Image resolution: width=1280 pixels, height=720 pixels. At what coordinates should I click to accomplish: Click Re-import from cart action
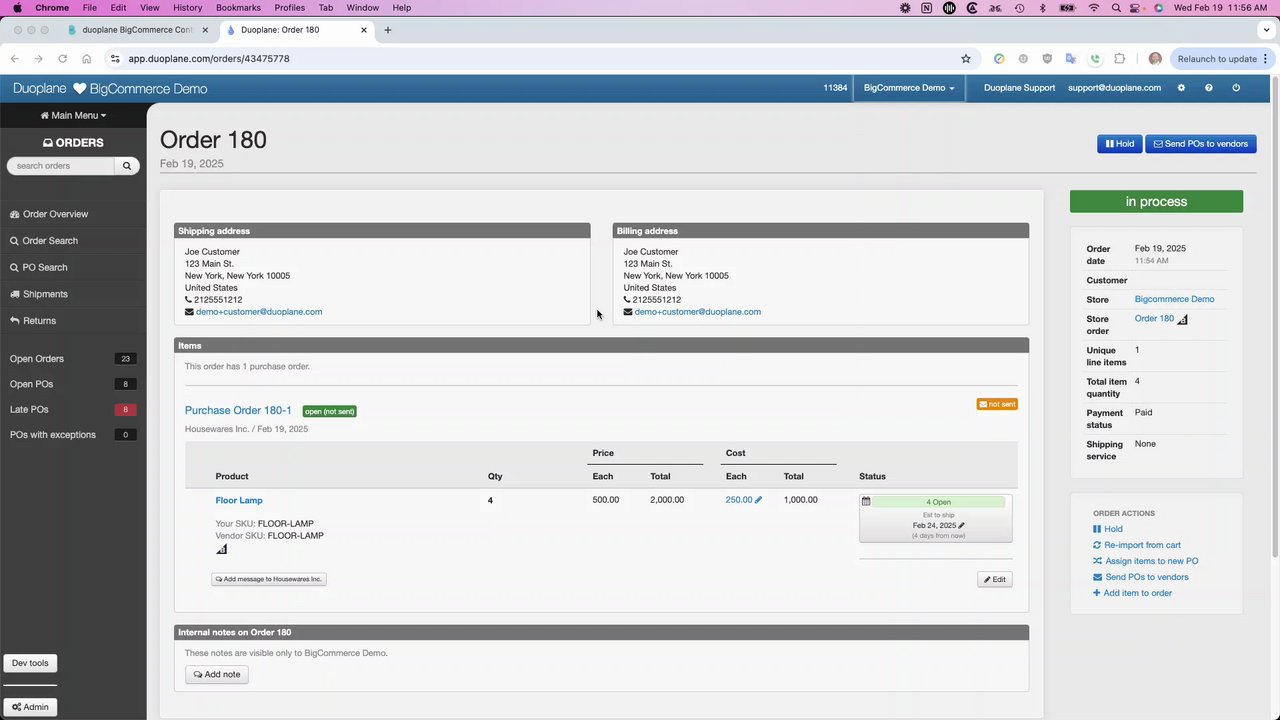pos(1137,545)
